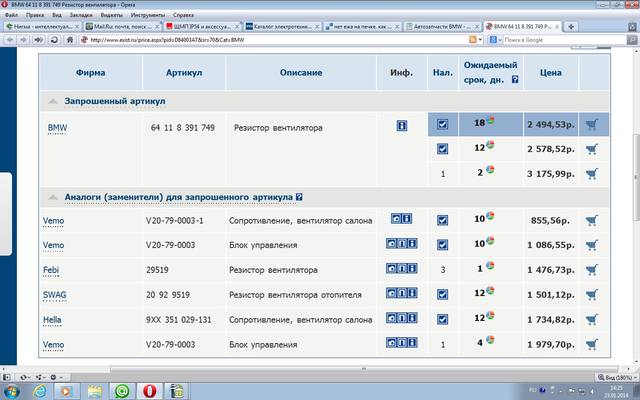Click cart icon for Vemo at 1 086,55р.

click(592, 245)
